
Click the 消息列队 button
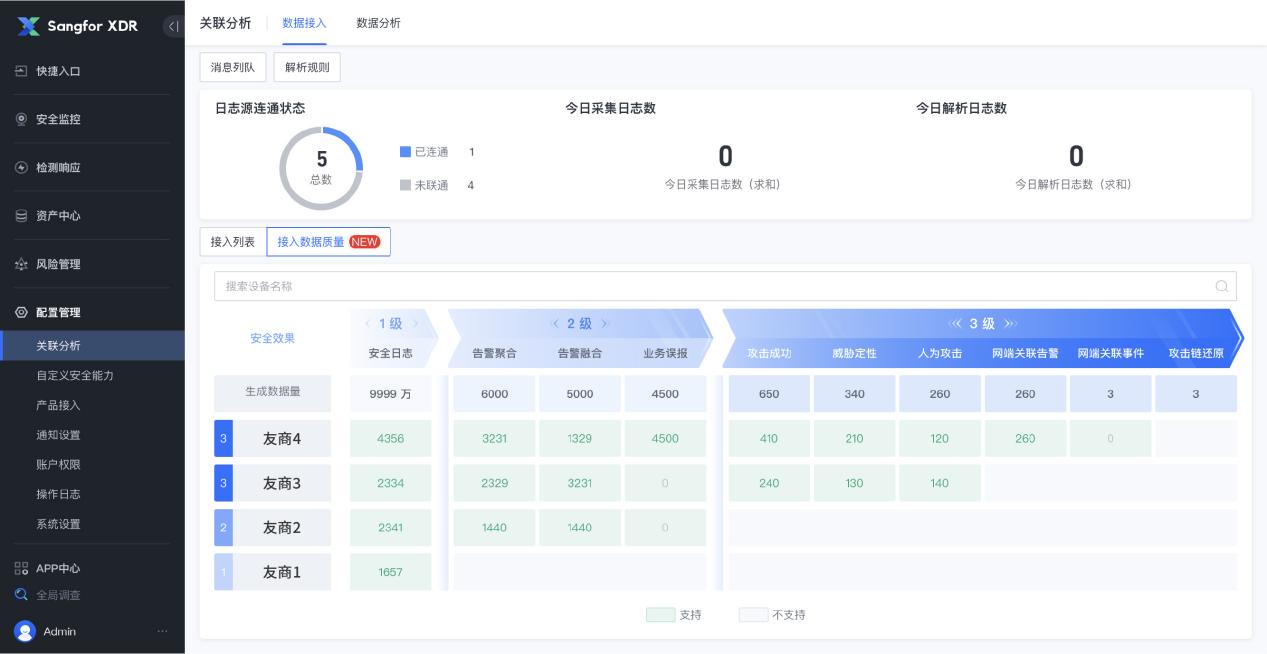coord(232,67)
